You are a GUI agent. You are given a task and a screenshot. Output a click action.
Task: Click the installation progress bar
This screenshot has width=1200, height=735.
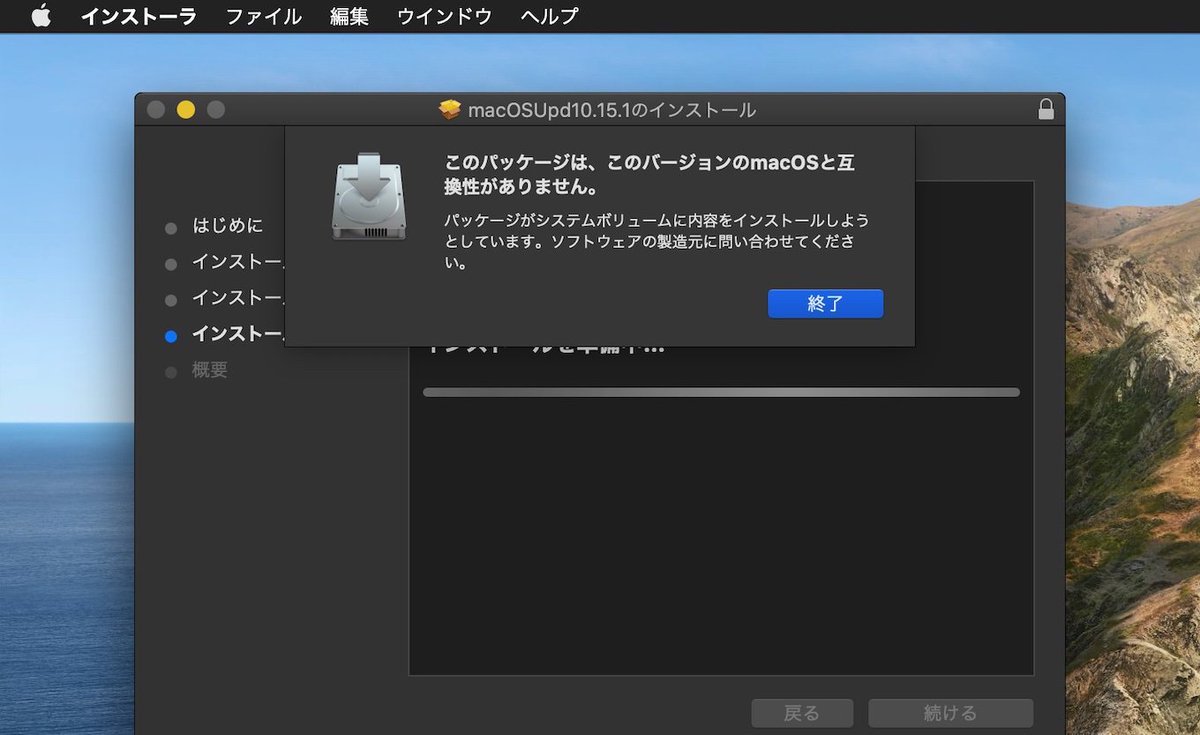coord(721,392)
